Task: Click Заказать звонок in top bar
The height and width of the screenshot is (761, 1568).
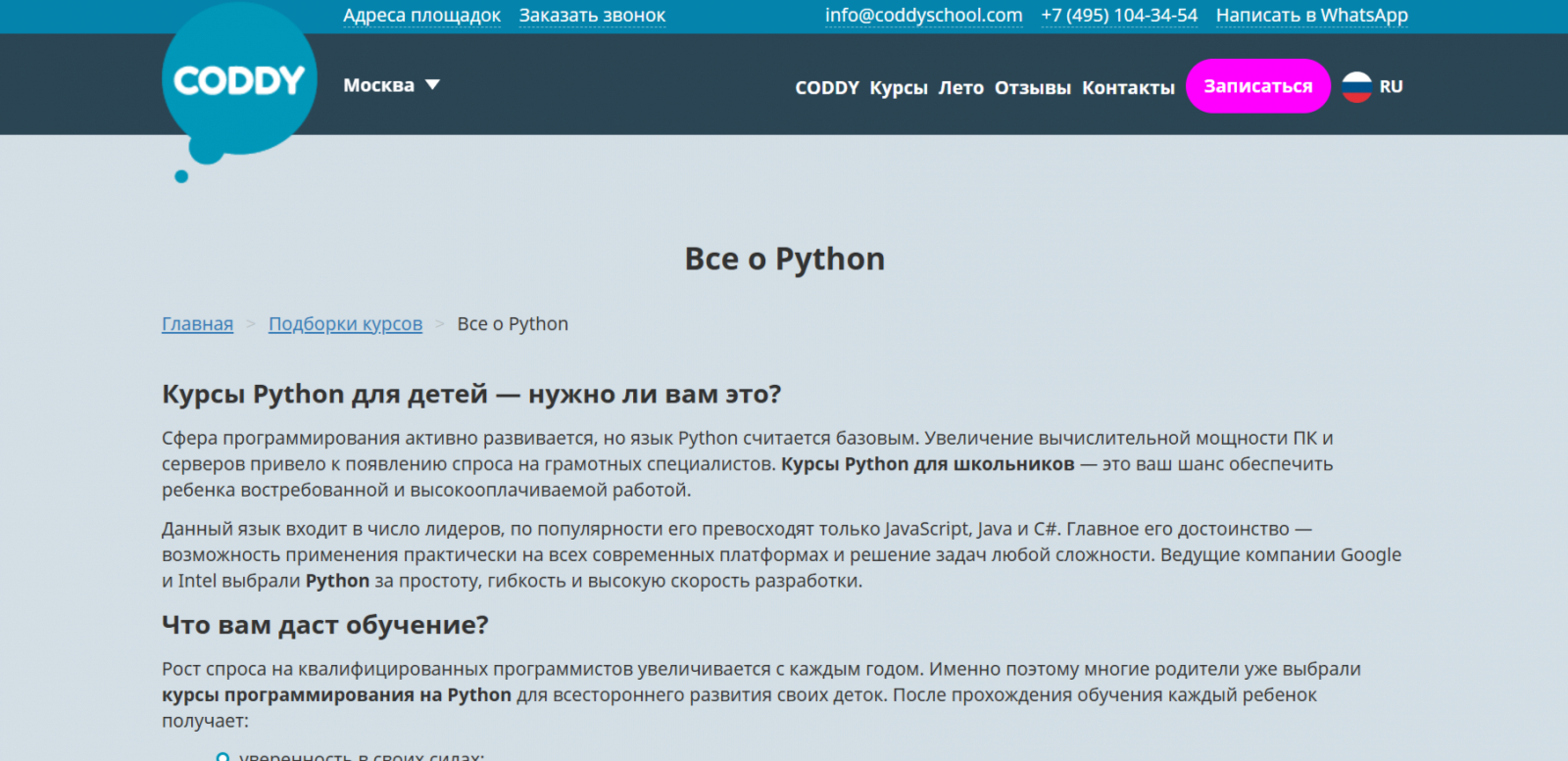Action: 592,16
